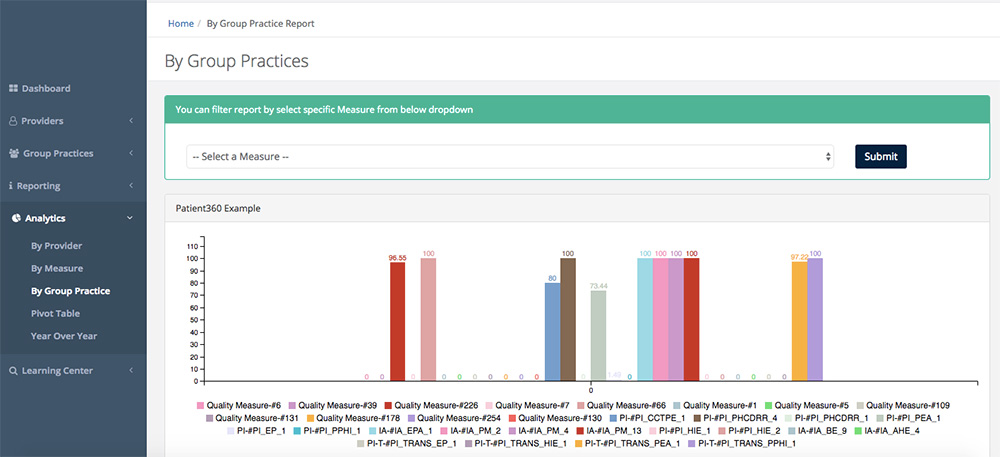Click the Dashboard grid icon
The width and height of the screenshot is (1000, 457).
[14, 89]
